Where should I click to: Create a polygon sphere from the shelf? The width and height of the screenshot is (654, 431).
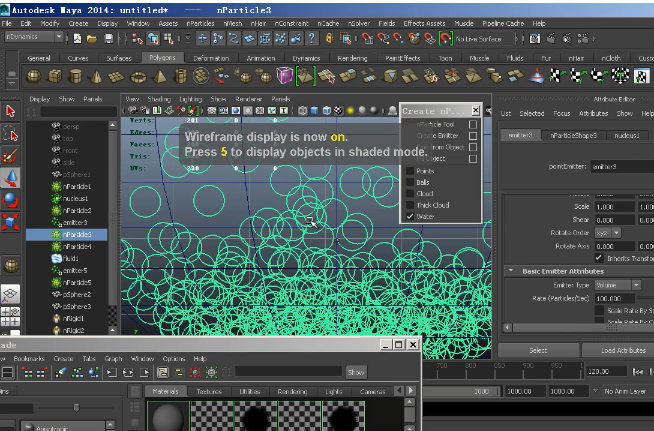pyautogui.click(x=34, y=76)
